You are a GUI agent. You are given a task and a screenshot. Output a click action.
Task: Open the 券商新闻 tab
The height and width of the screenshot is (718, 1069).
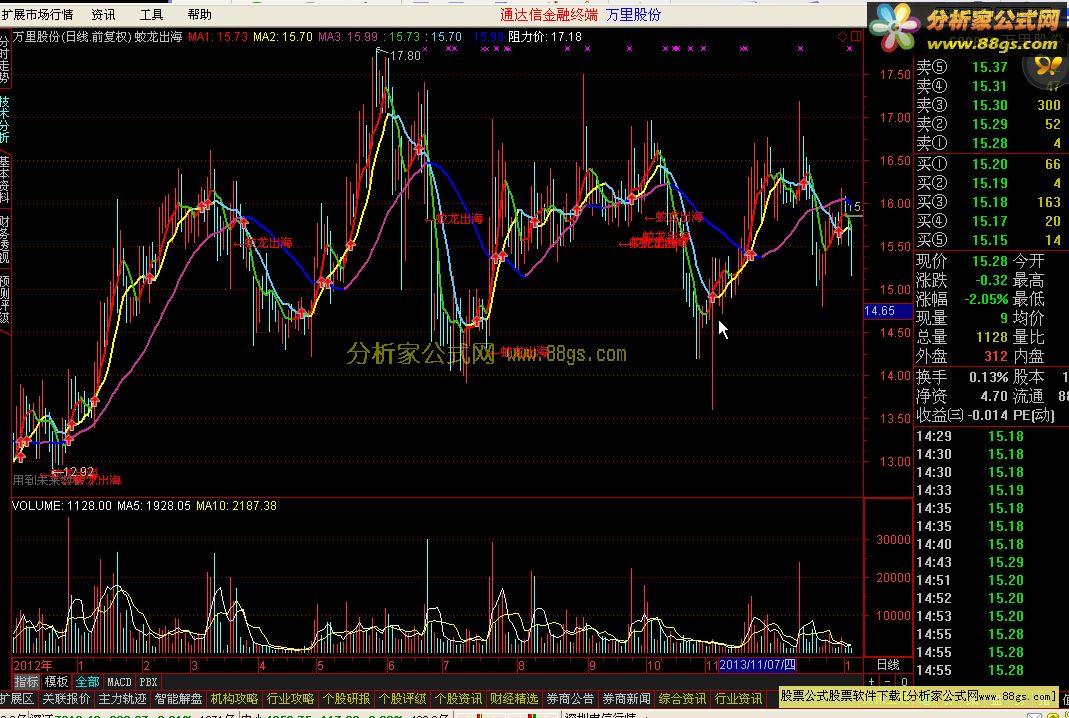point(626,698)
